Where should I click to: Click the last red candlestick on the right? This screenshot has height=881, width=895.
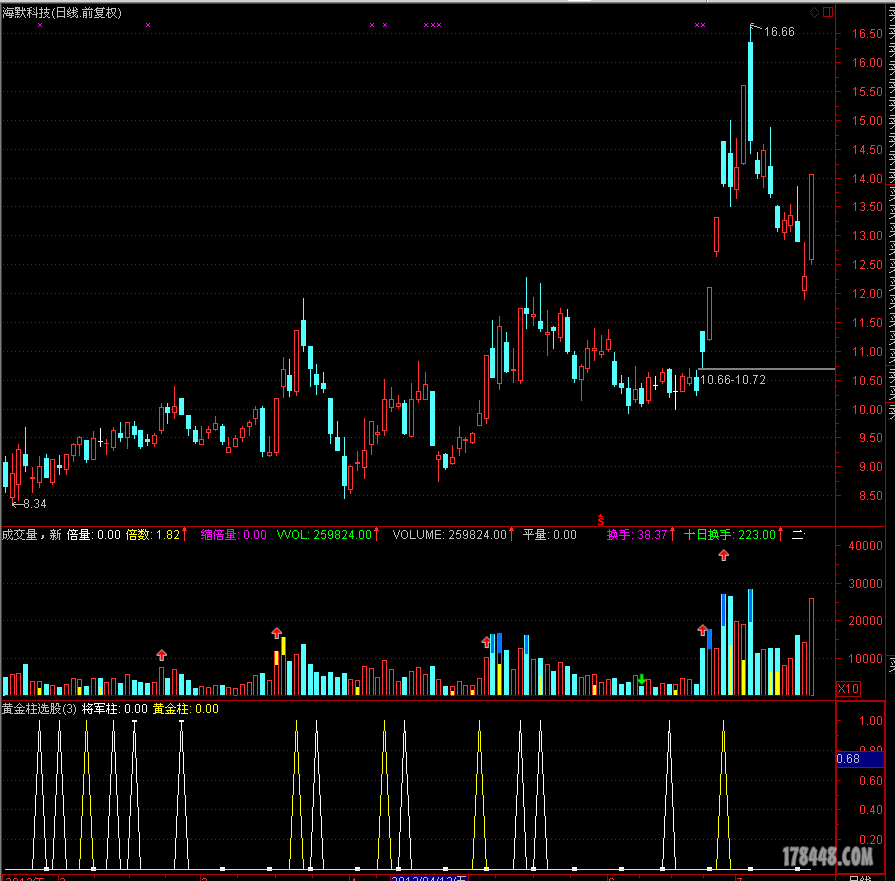(811, 219)
